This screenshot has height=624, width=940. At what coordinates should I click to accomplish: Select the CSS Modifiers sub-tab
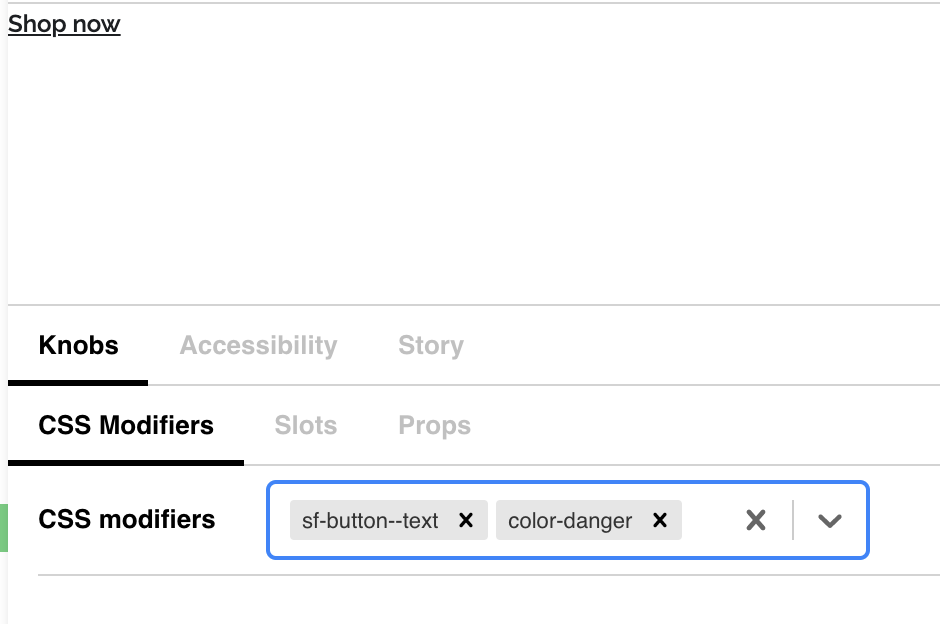(x=126, y=425)
